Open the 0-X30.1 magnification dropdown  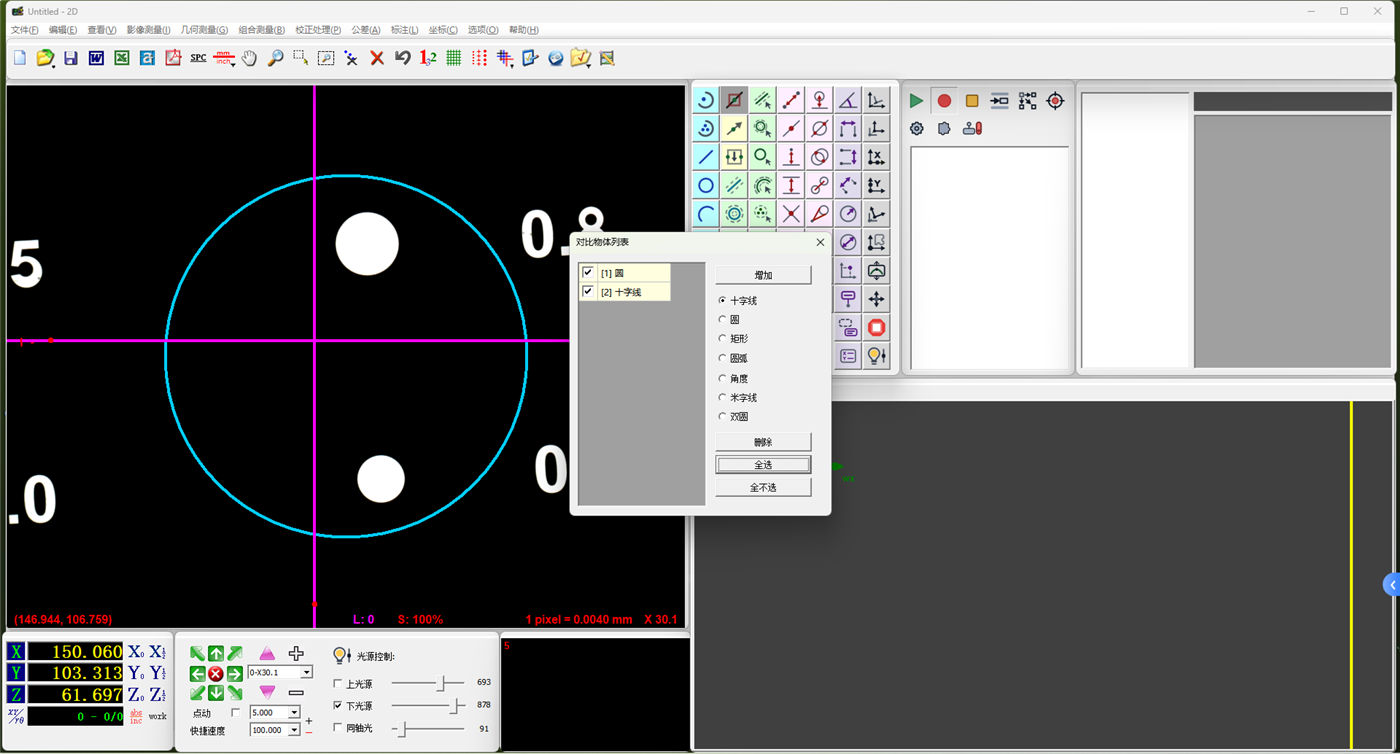tap(307, 673)
